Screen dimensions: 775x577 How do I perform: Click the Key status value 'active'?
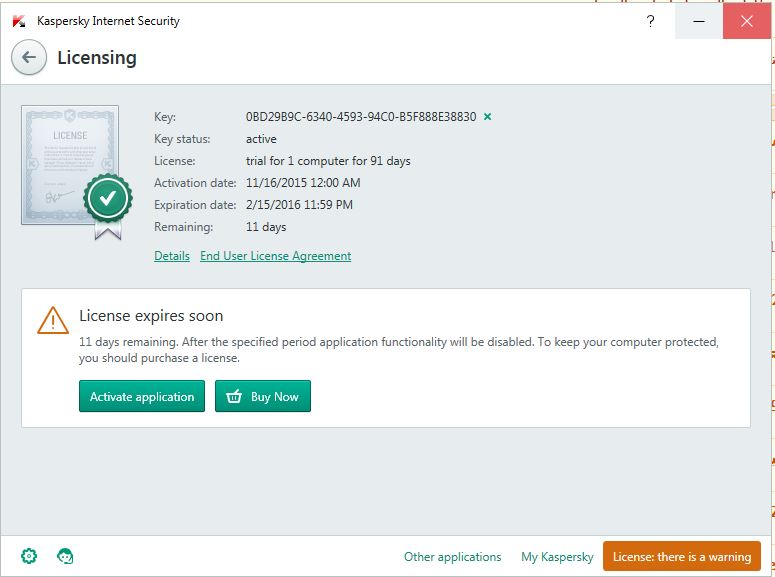point(261,139)
